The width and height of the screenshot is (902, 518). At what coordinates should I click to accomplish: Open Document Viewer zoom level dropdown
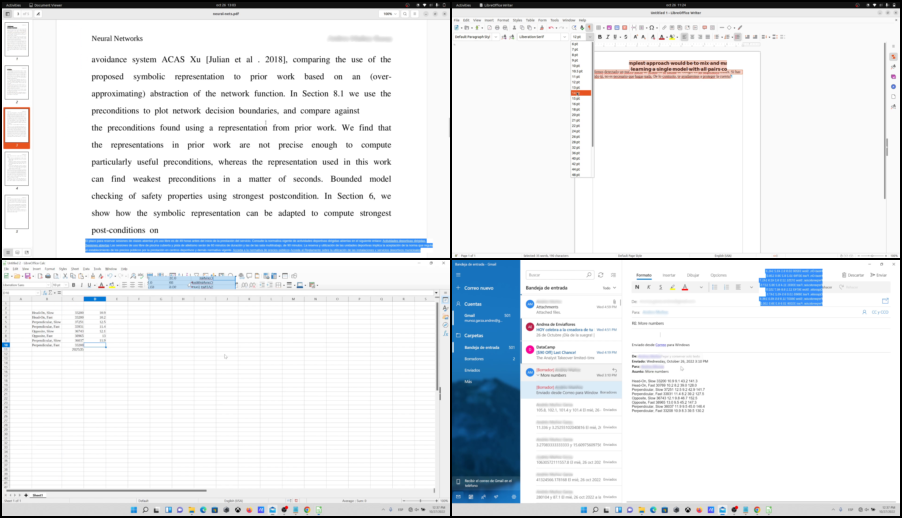[x=391, y=14]
